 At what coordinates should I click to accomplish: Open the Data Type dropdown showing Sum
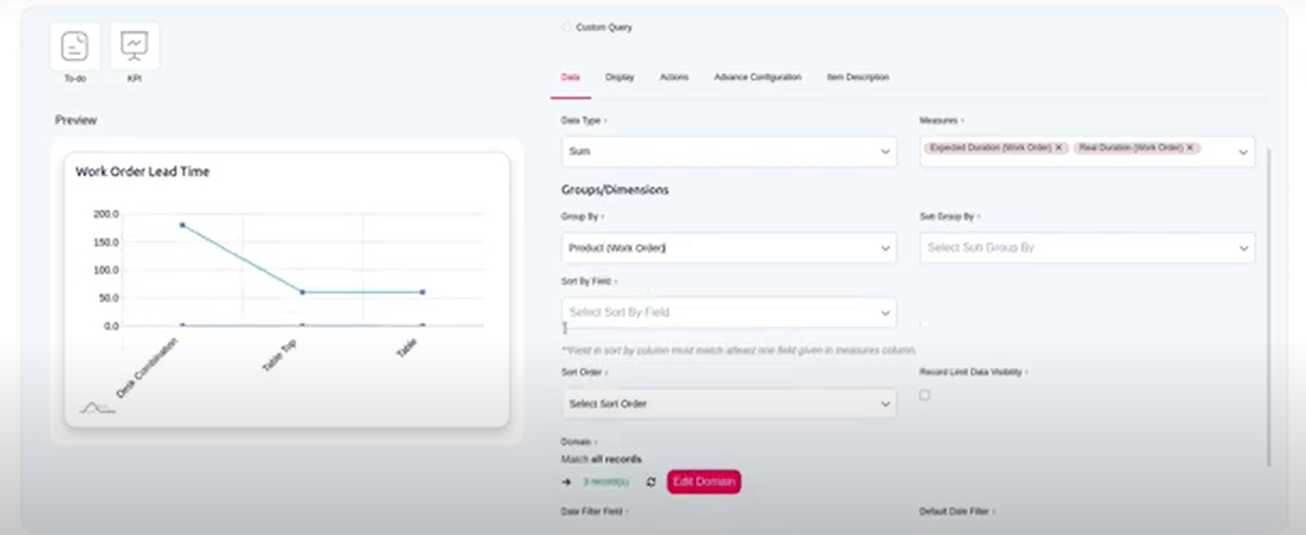728,152
